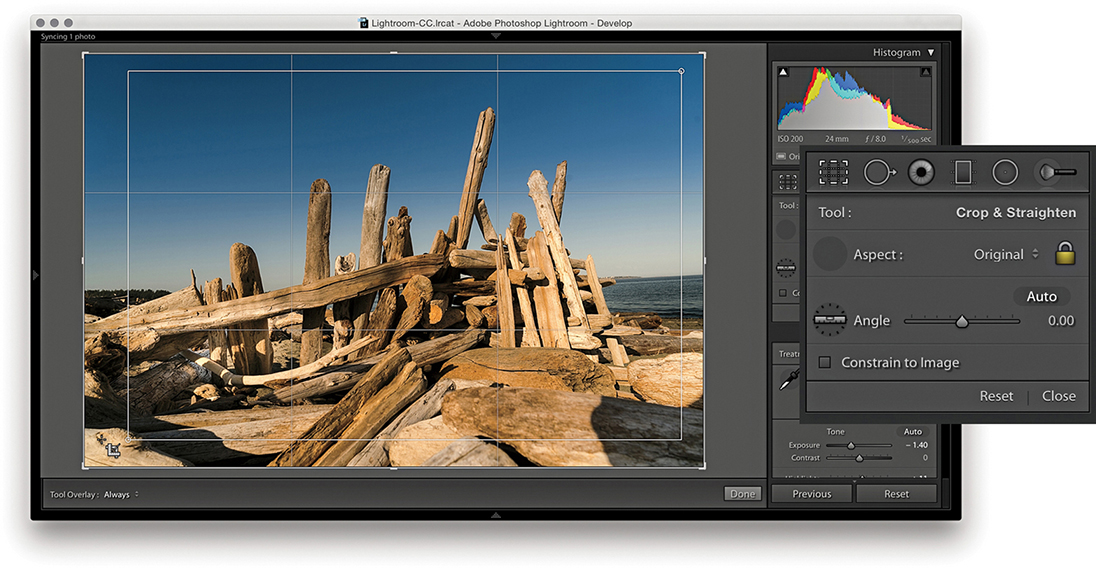Select the Crop Overlay tool icon
The height and width of the screenshot is (568, 1096).
click(x=834, y=172)
